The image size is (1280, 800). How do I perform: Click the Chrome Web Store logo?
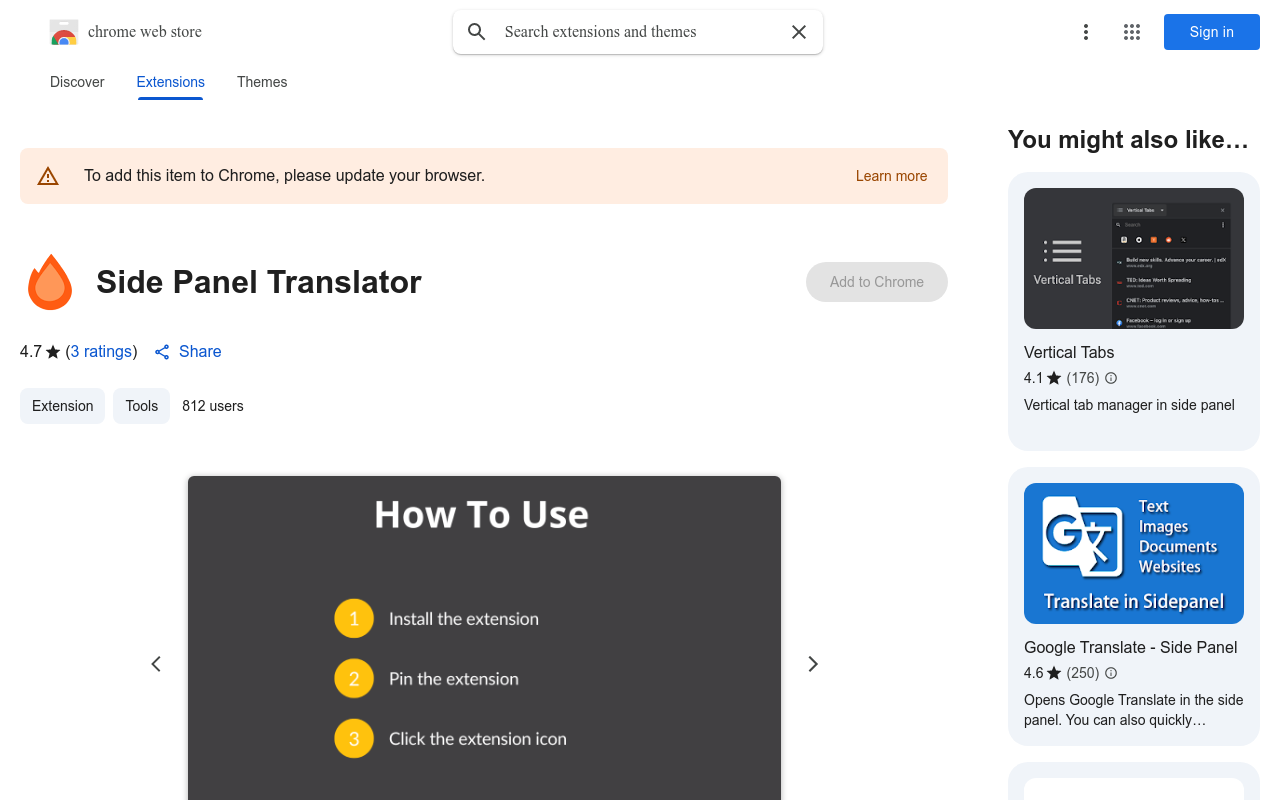64,32
